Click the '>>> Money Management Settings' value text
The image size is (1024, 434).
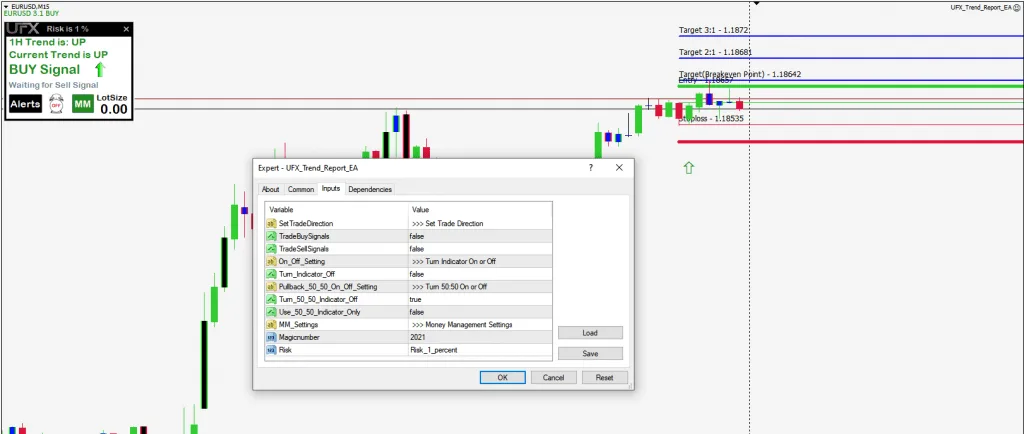click(462, 324)
